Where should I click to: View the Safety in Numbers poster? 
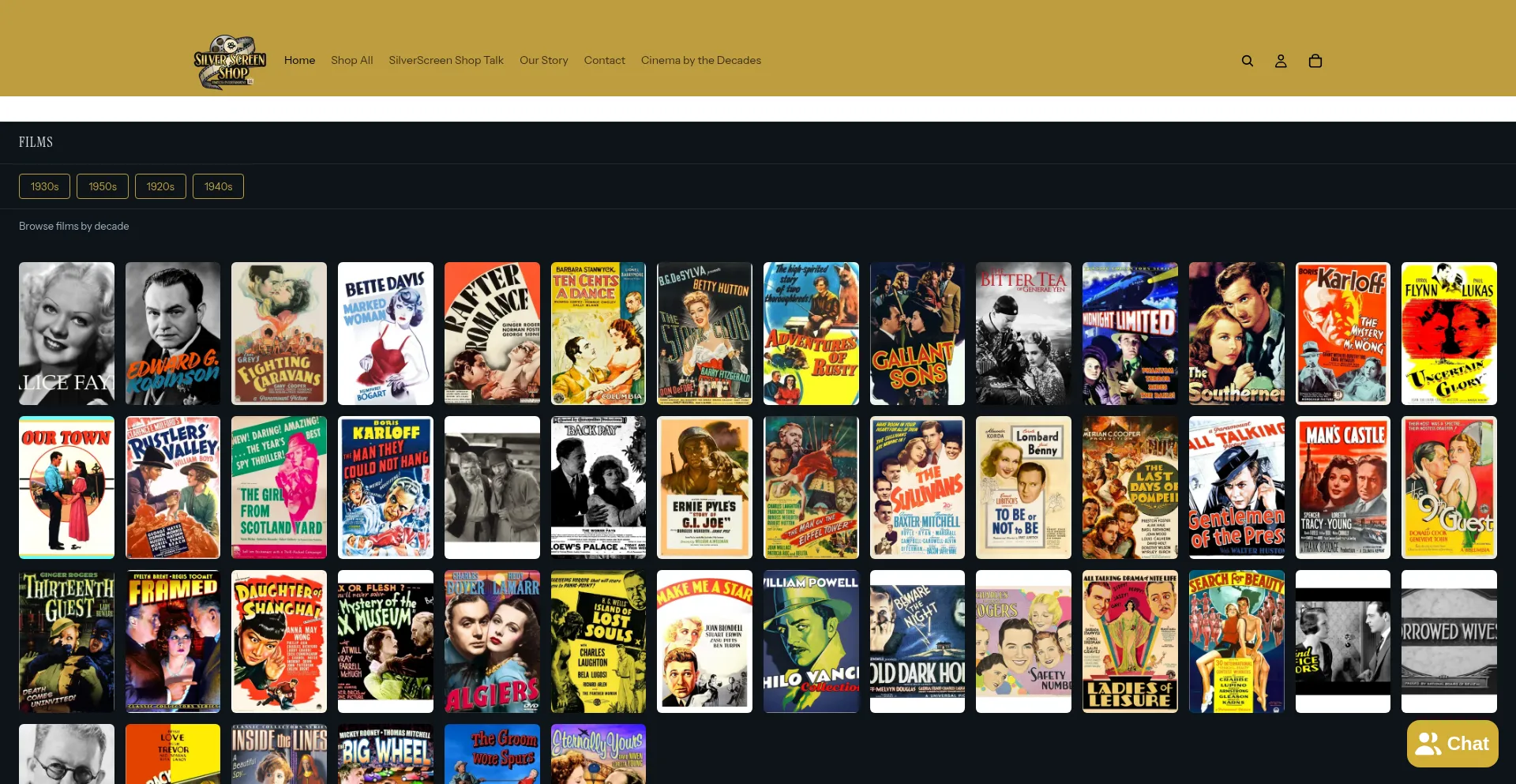coord(1023,641)
